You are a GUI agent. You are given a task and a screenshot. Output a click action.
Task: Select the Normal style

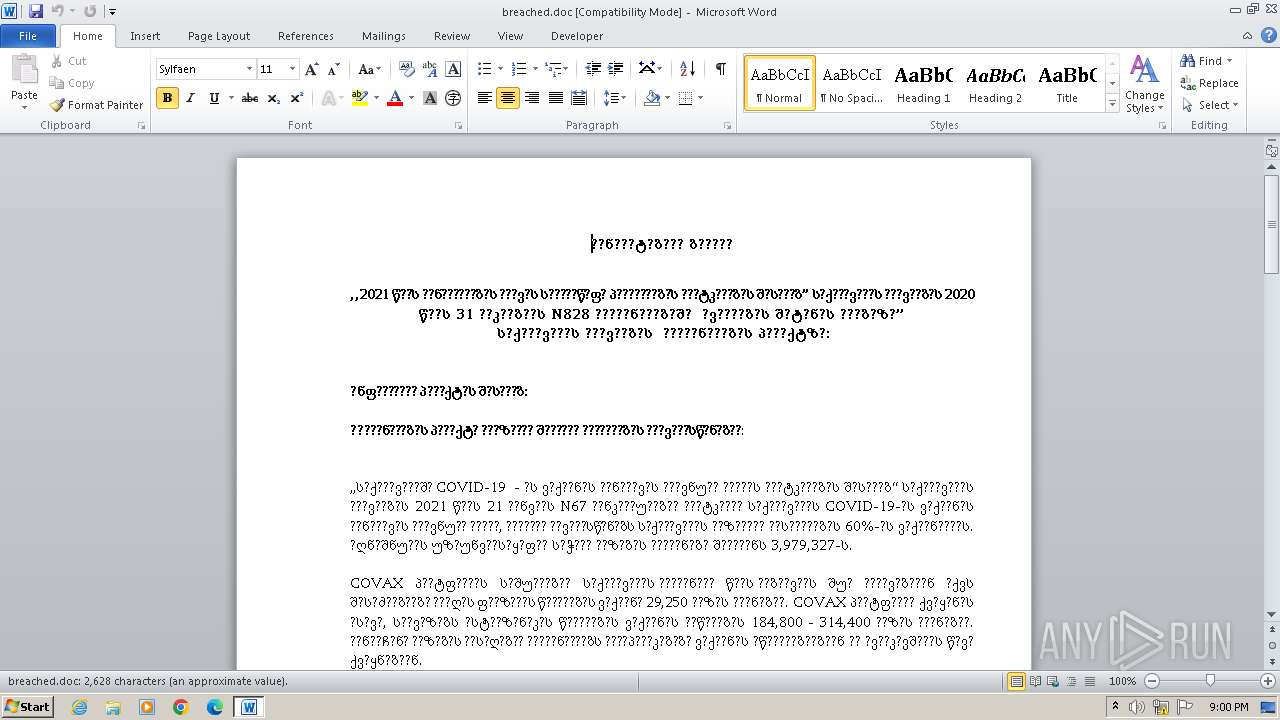tap(779, 82)
